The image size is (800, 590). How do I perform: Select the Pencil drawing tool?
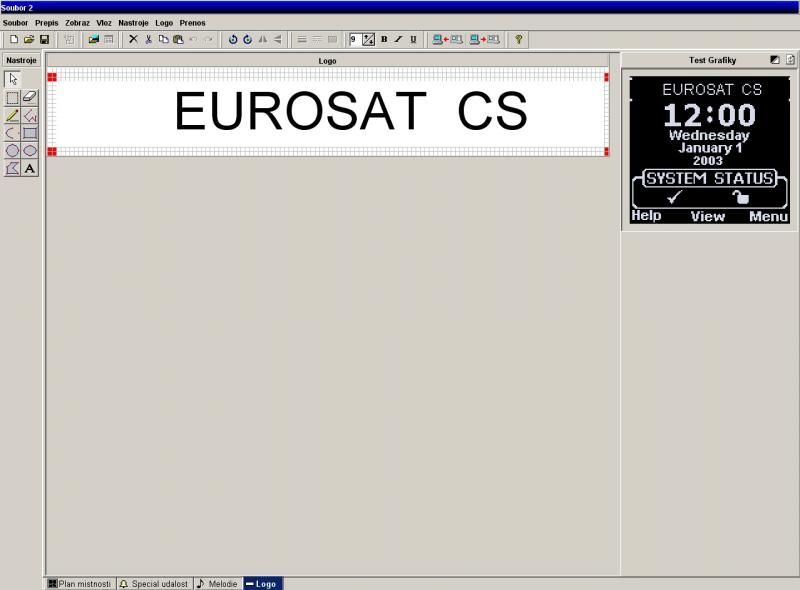pyautogui.click(x=13, y=115)
